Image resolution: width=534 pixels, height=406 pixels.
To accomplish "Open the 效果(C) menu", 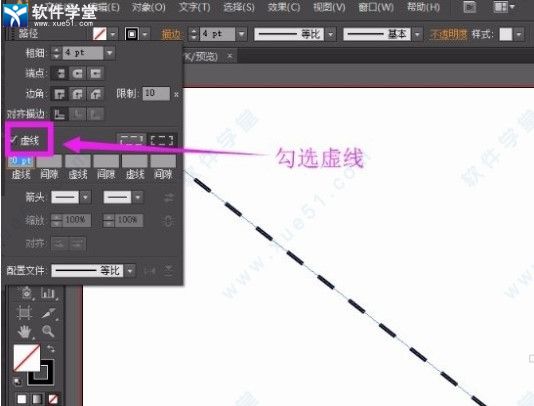I will (x=284, y=7).
